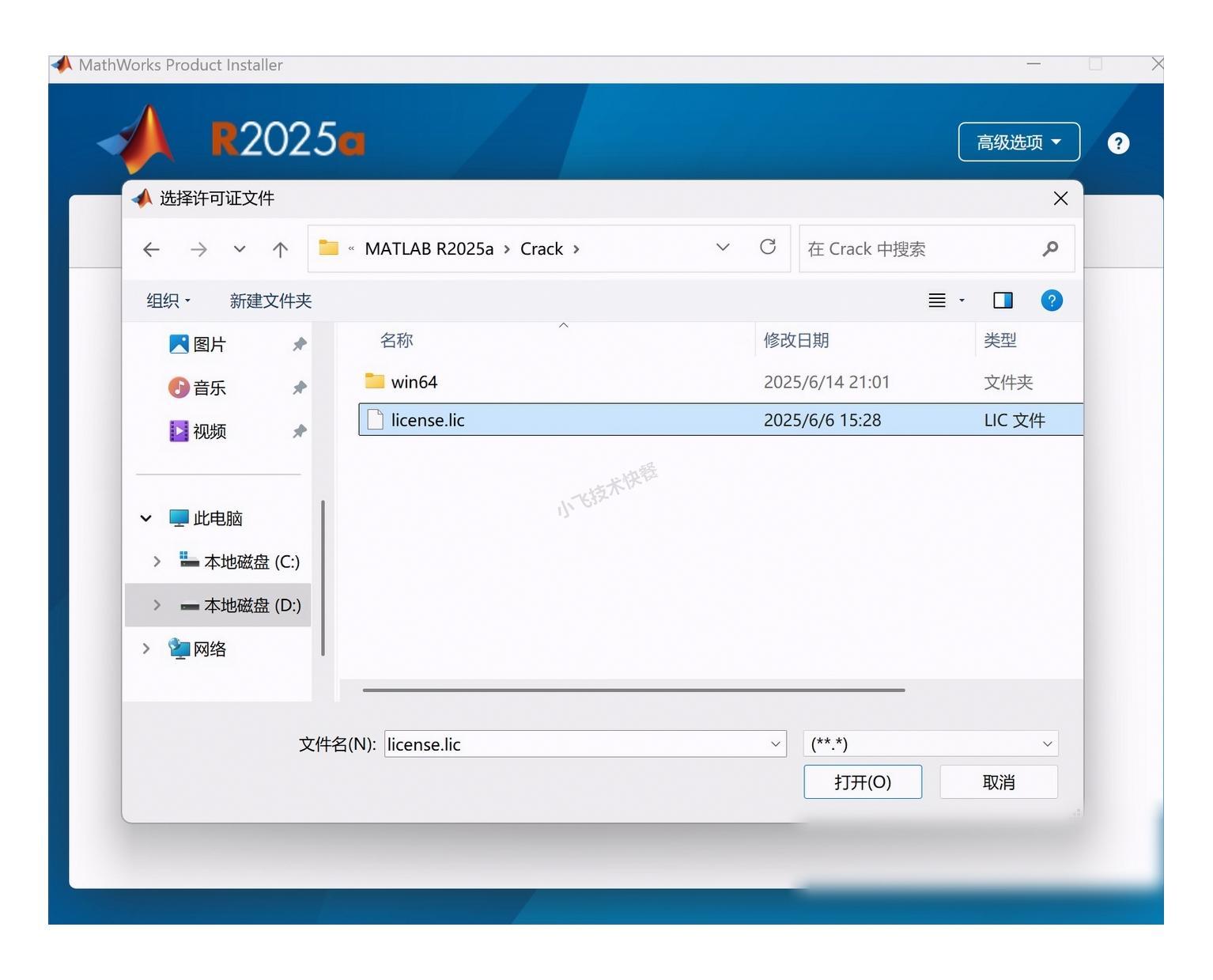
Task: Sort files by 名称 column
Action: coord(396,340)
